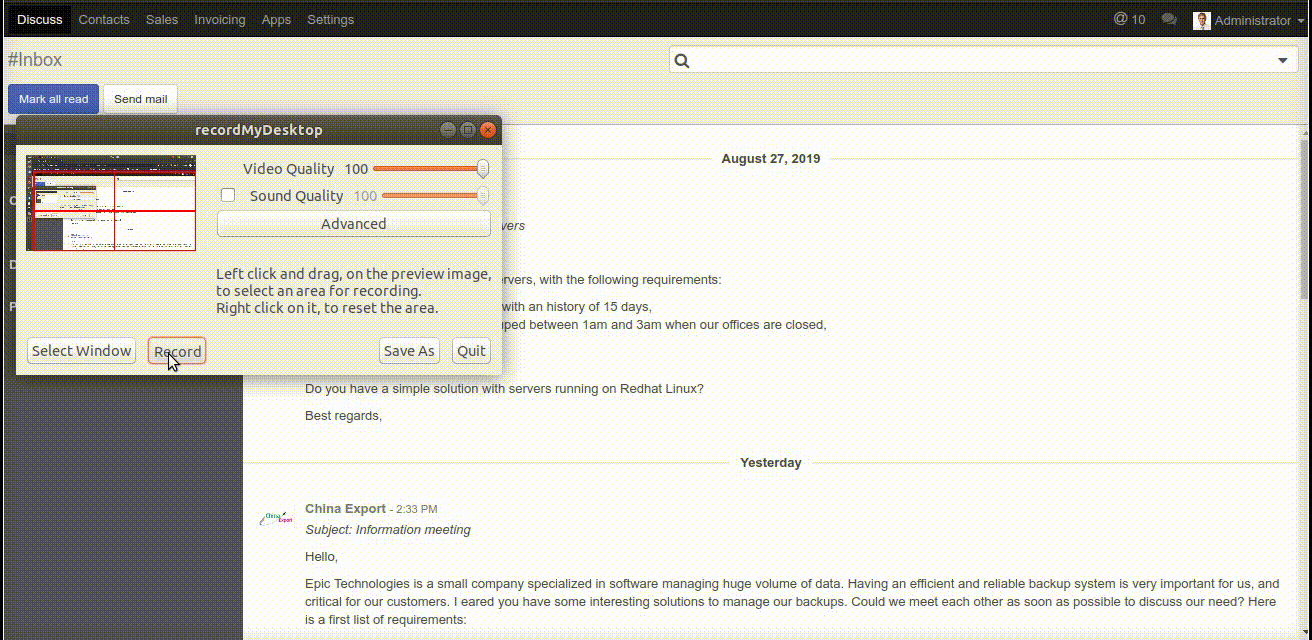Screen dimensions: 1312x640
Task: Click the Redhat Linux question sentence
Action: point(504,389)
